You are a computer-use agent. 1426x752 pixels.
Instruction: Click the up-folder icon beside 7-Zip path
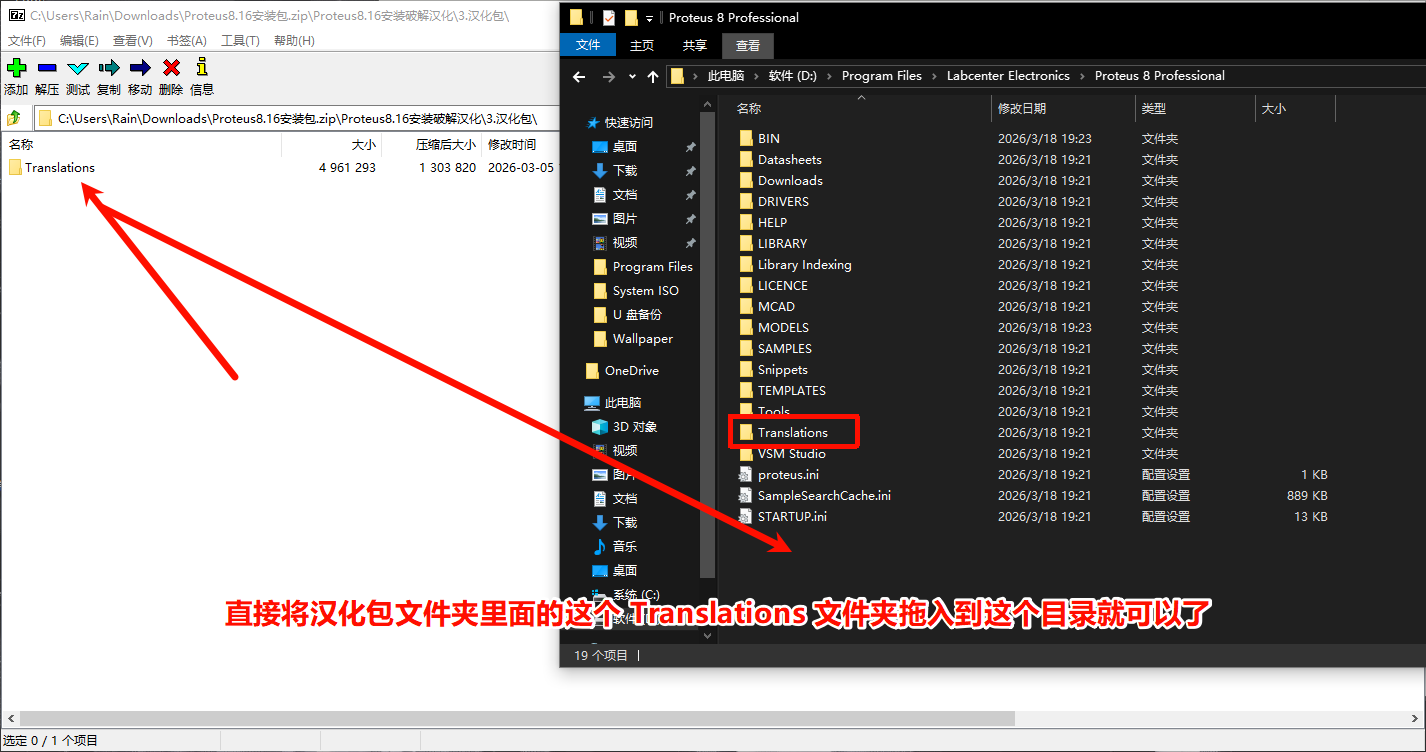14,118
